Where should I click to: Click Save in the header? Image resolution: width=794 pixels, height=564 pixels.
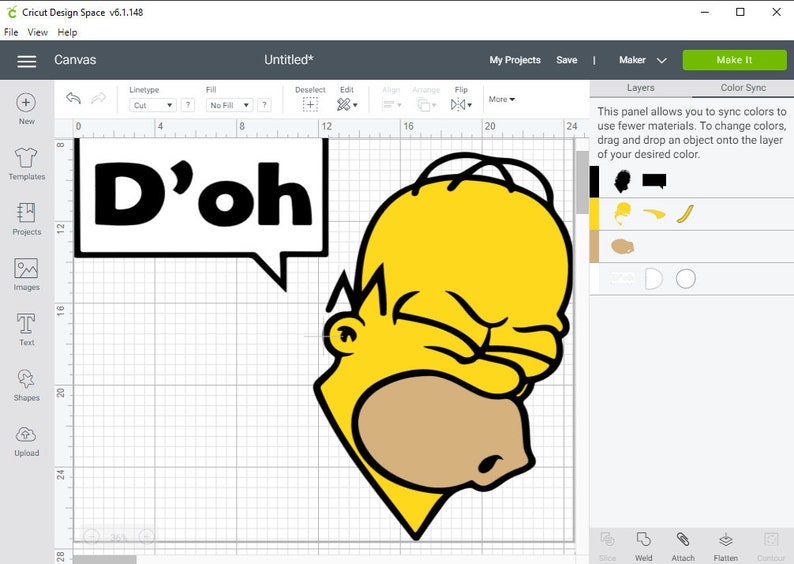[x=567, y=60]
